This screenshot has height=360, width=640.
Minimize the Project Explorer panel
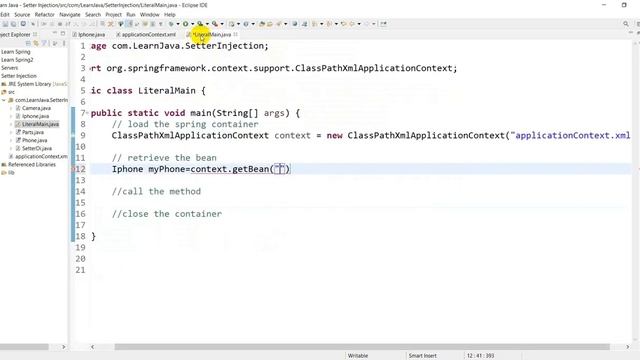pos(54,33)
